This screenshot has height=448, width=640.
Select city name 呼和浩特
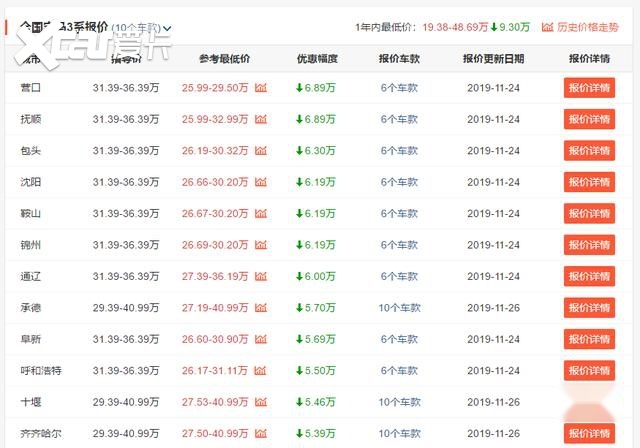pyautogui.click(x=41, y=370)
